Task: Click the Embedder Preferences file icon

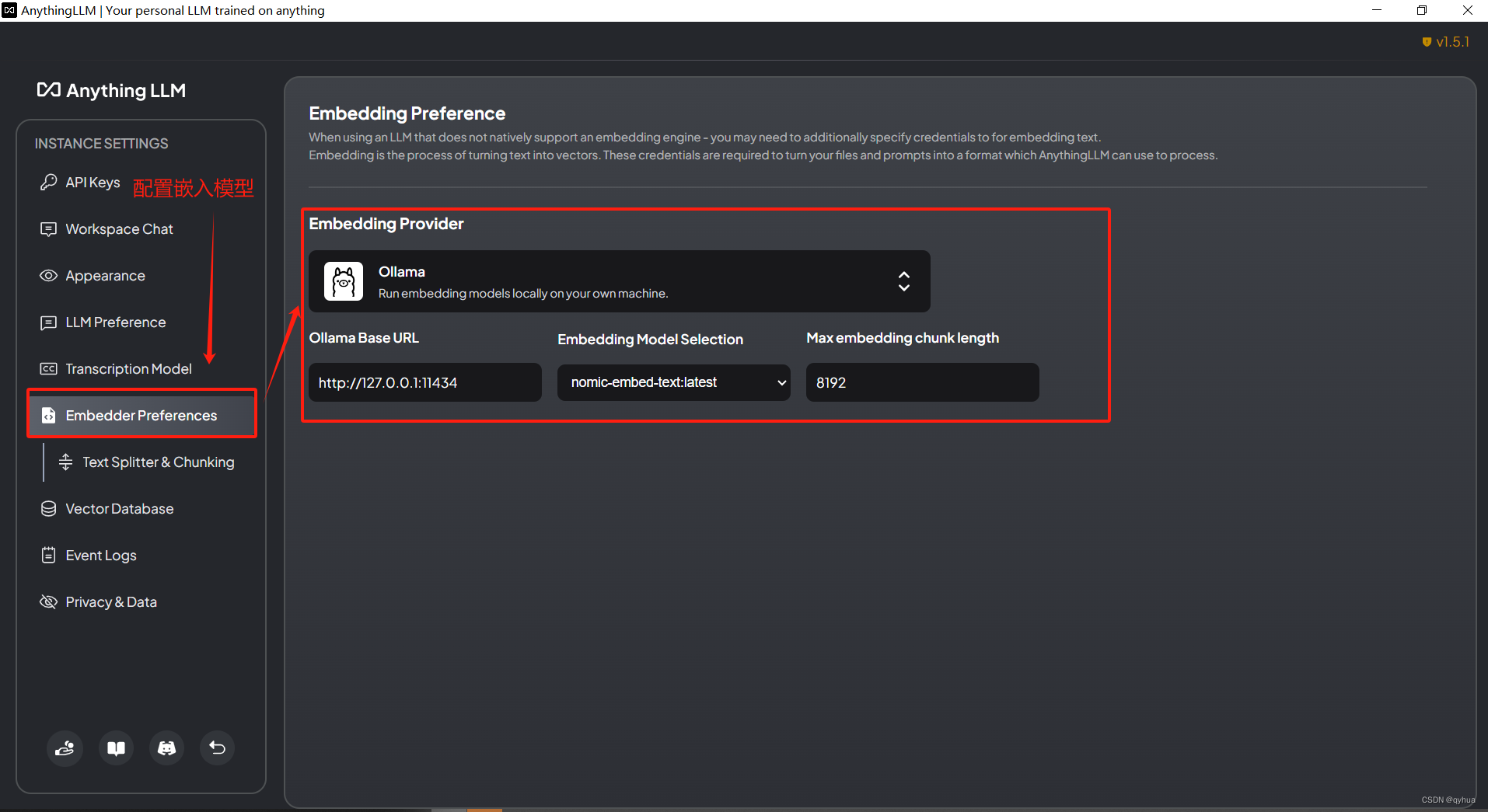Action: 48,416
